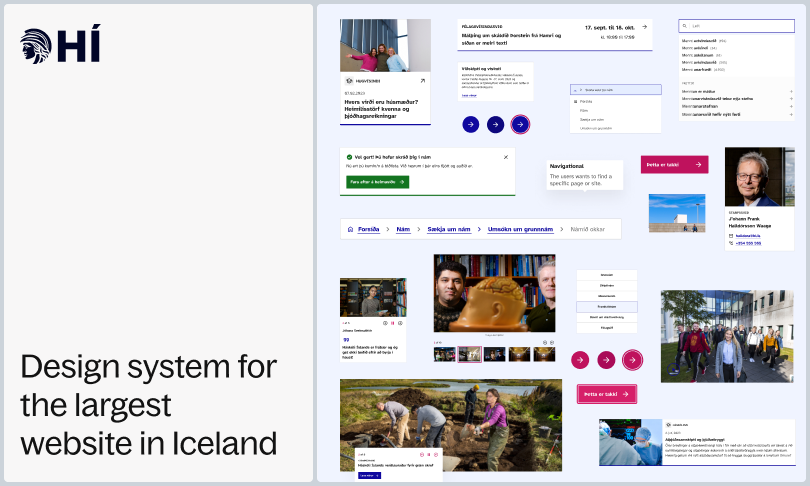This screenshot has width=810, height=486.
Task: Select the first item in the white menu list
Action: tap(607, 275)
